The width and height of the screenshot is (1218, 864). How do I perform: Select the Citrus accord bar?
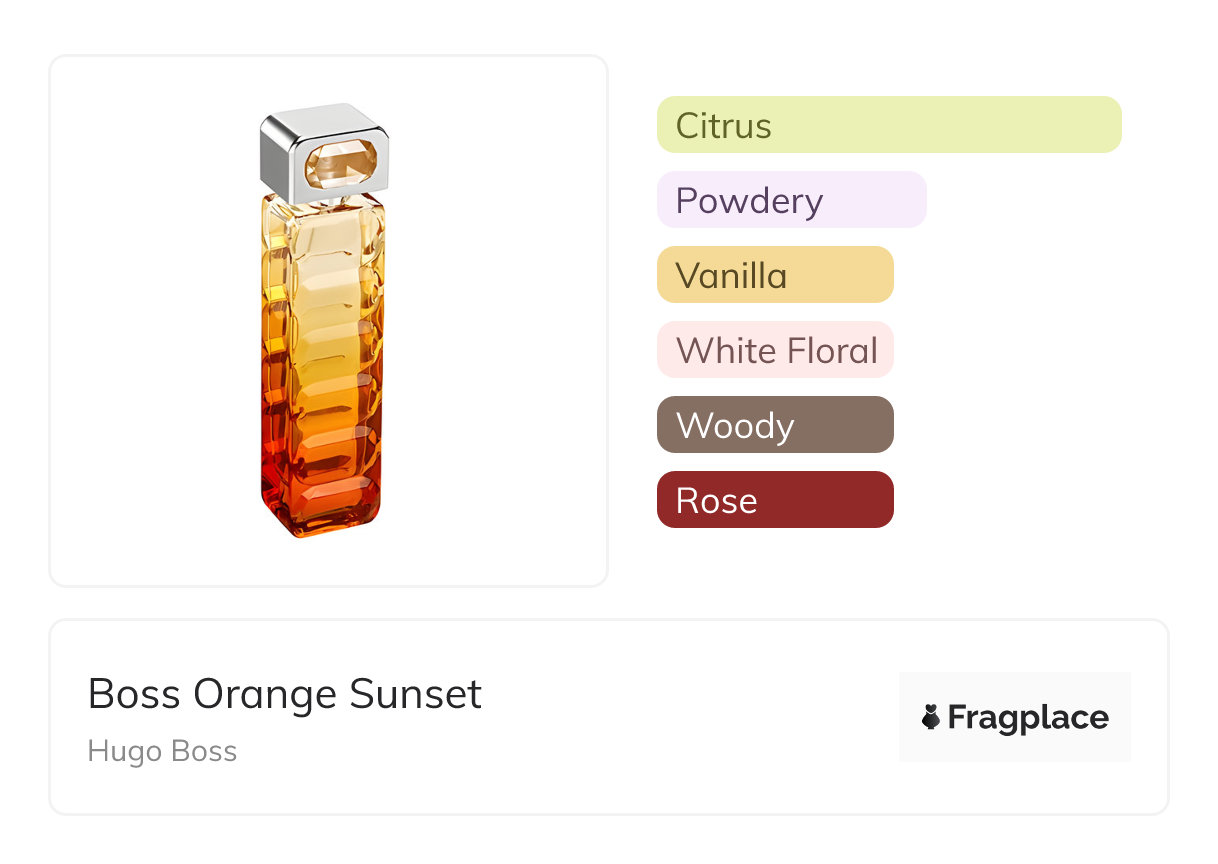click(x=888, y=125)
